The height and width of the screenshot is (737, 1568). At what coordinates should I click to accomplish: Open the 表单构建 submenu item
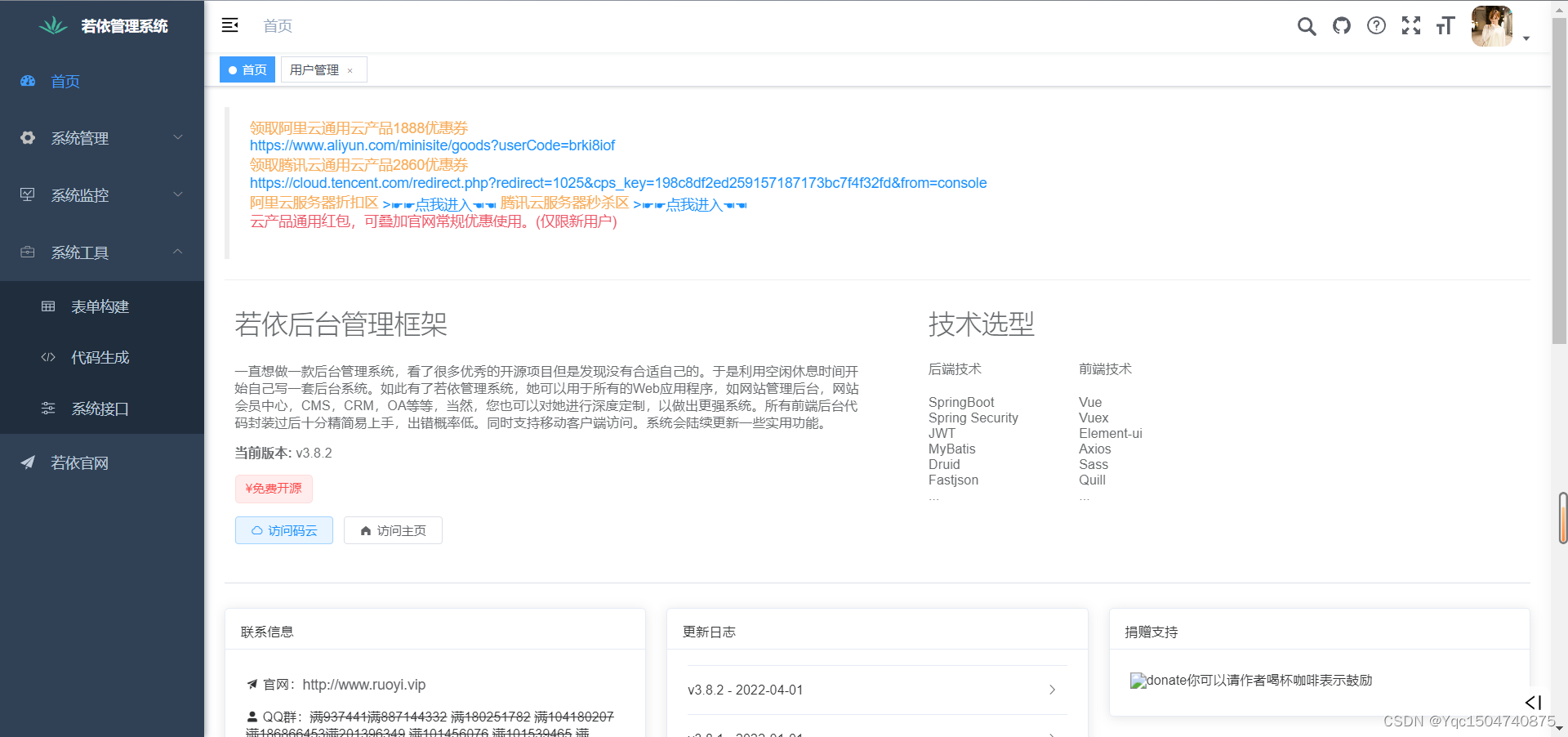(x=102, y=306)
